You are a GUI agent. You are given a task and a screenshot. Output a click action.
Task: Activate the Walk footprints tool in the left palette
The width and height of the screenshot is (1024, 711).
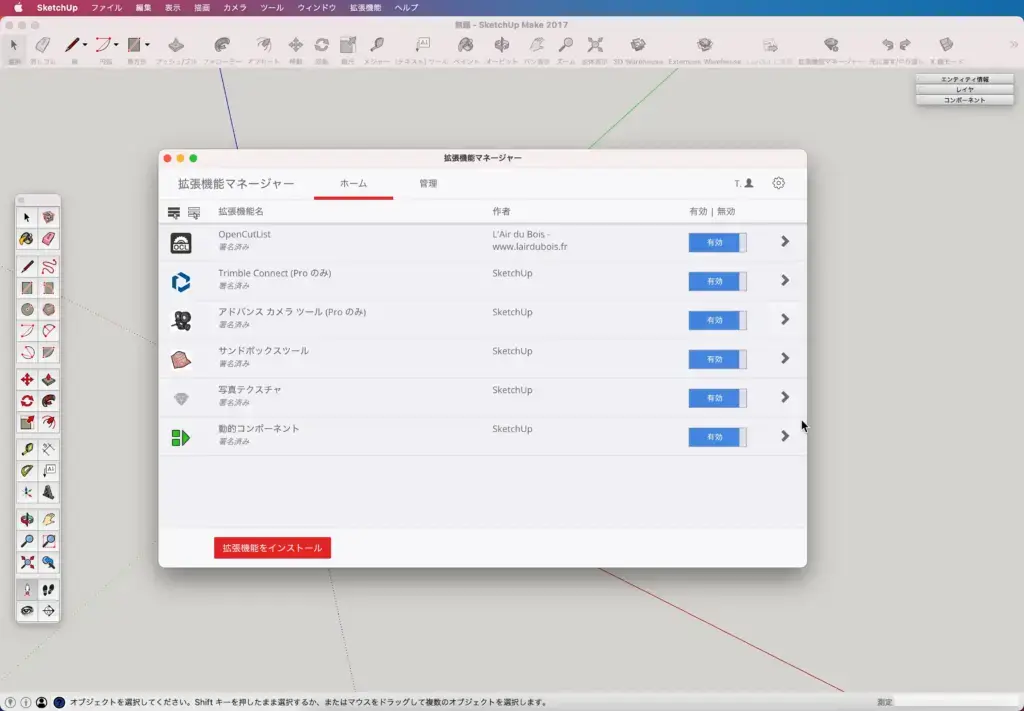click(x=48, y=590)
